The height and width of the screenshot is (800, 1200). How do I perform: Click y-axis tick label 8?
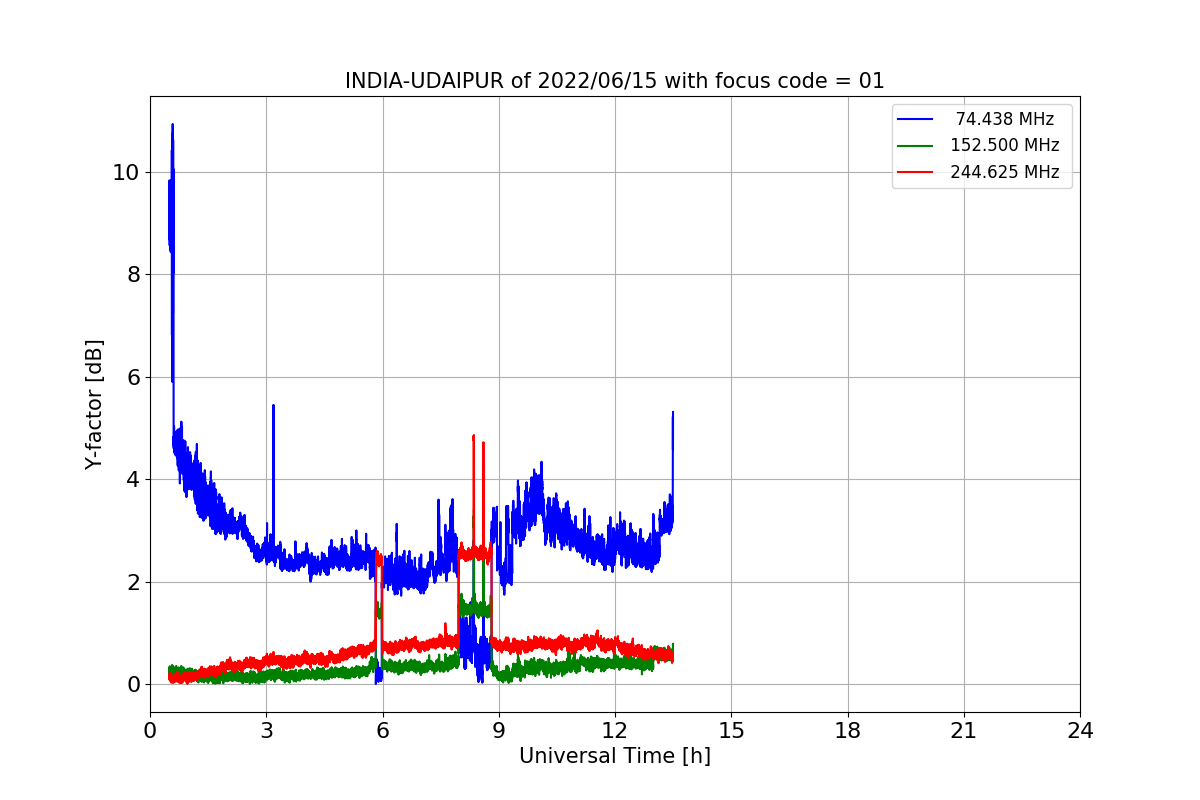click(133, 274)
